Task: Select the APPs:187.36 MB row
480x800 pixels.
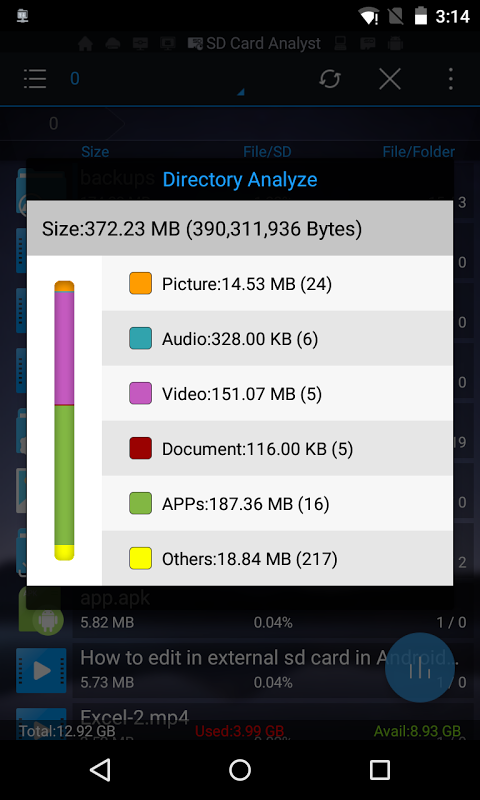Action: [x=277, y=504]
